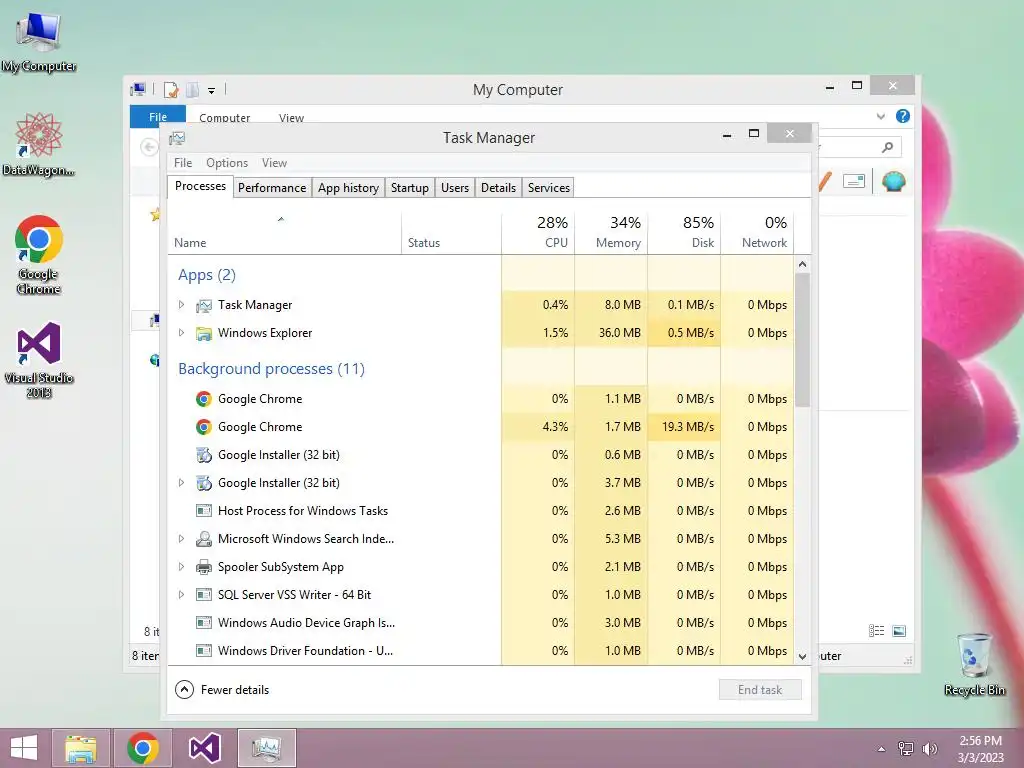Open Computer ribbon tab in My Computer
The image size is (1024, 768).
click(224, 118)
